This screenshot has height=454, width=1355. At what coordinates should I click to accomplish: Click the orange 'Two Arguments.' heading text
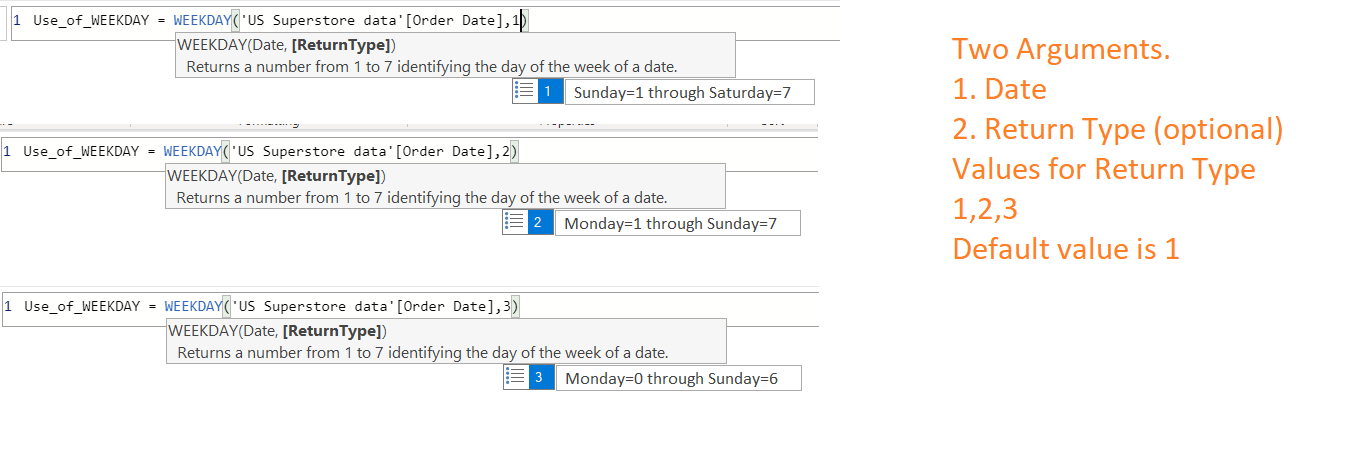1061,49
